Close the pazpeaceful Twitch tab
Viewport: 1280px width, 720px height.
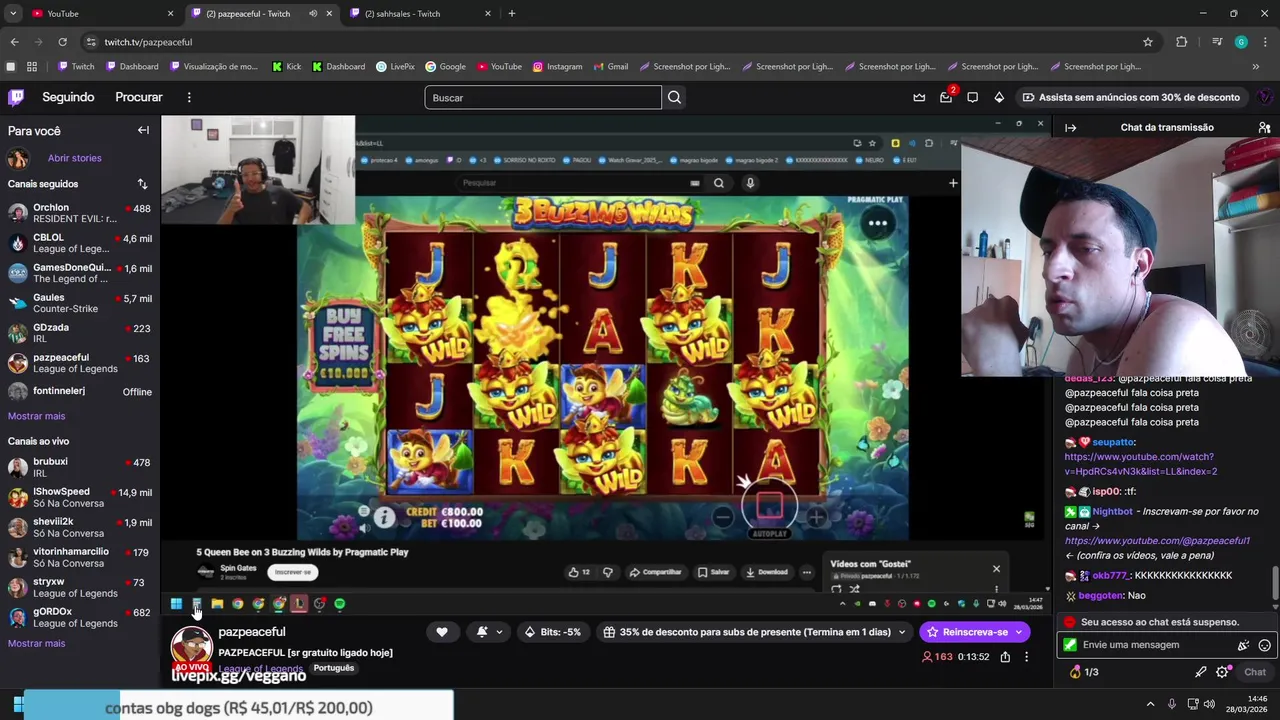pos(329,14)
